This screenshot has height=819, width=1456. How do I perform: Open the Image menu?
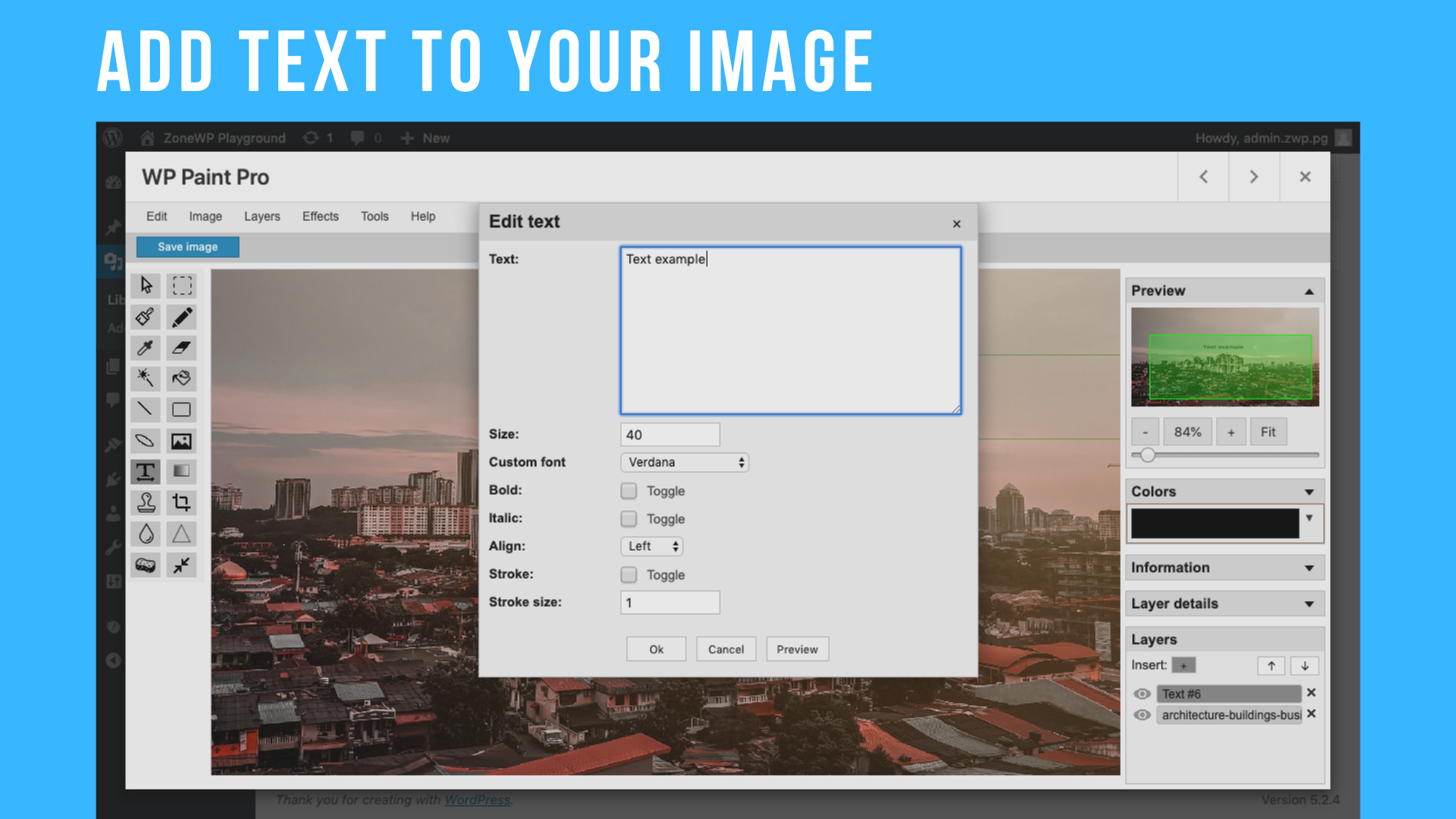(206, 216)
